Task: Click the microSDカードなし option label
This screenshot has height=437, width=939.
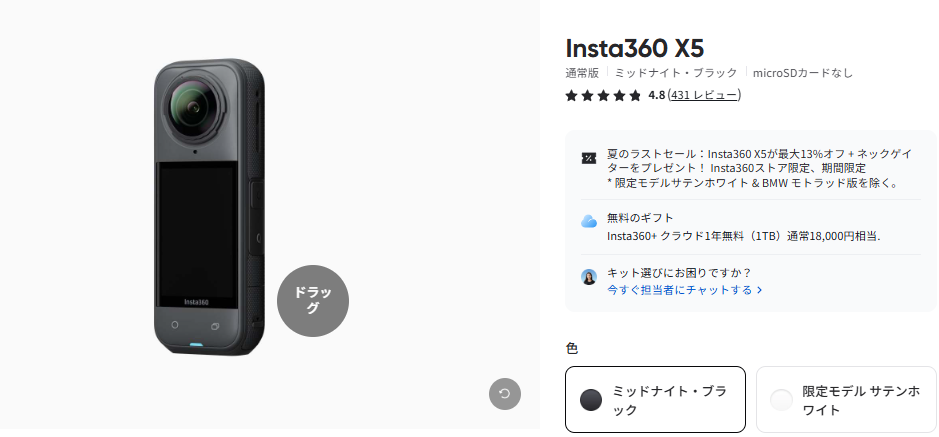Action: coord(802,73)
